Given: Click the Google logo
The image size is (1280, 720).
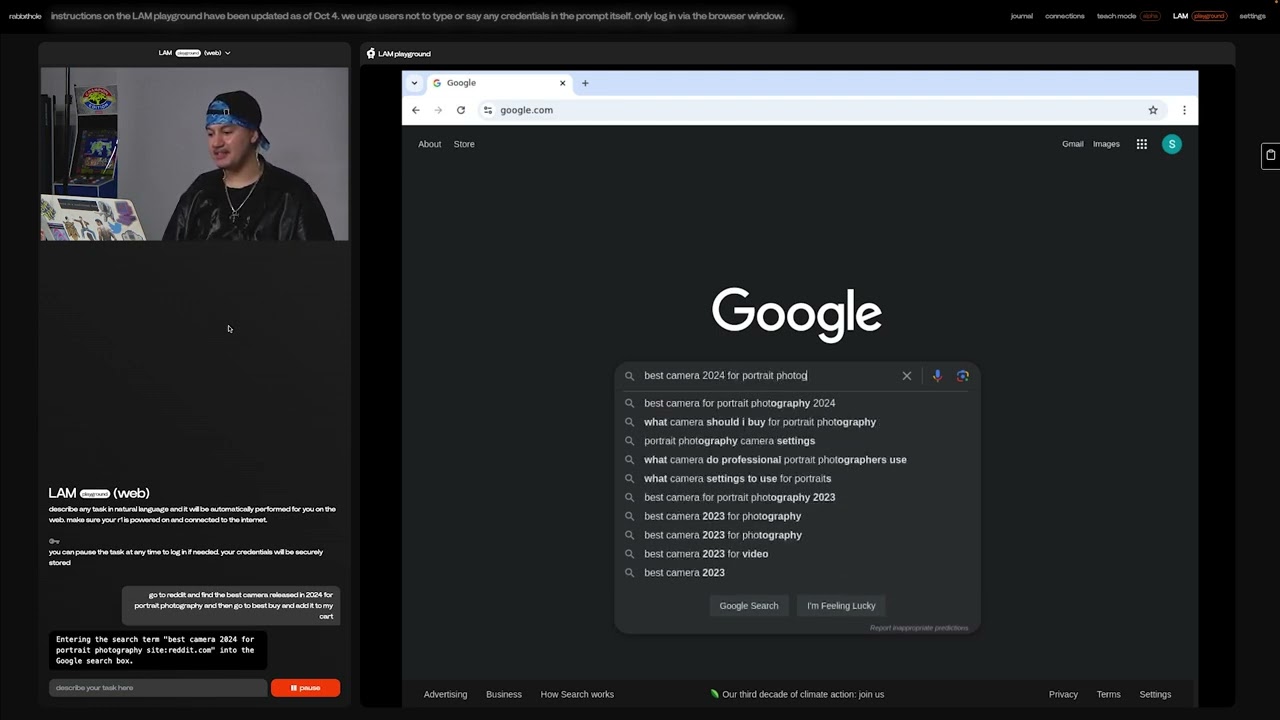Looking at the screenshot, I should [797, 314].
